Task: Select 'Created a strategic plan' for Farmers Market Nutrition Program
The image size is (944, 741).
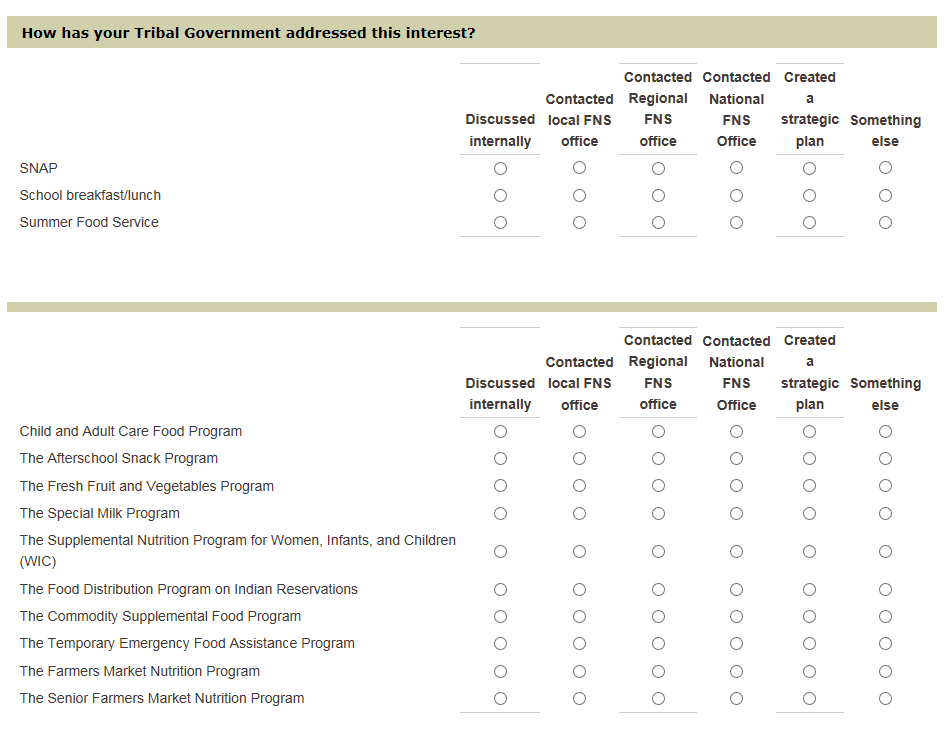Action: (809, 671)
